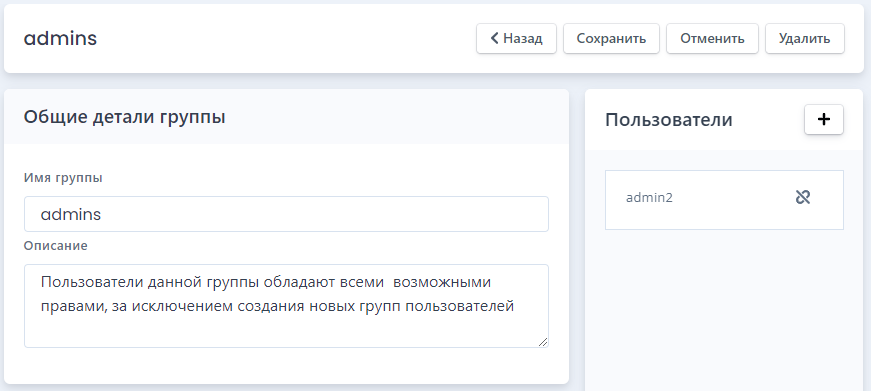Click the Пользователи panel heading

pyautogui.click(x=669, y=119)
